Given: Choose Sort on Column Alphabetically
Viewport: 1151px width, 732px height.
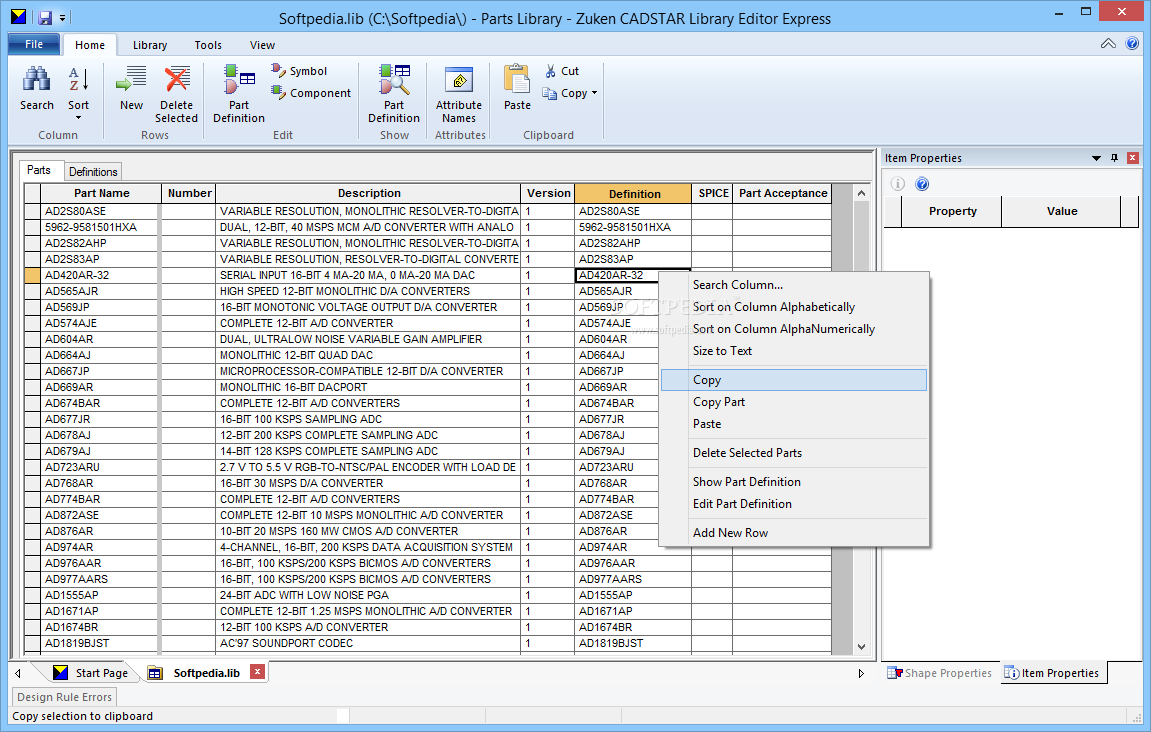Looking at the screenshot, I should tap(794, 307).
